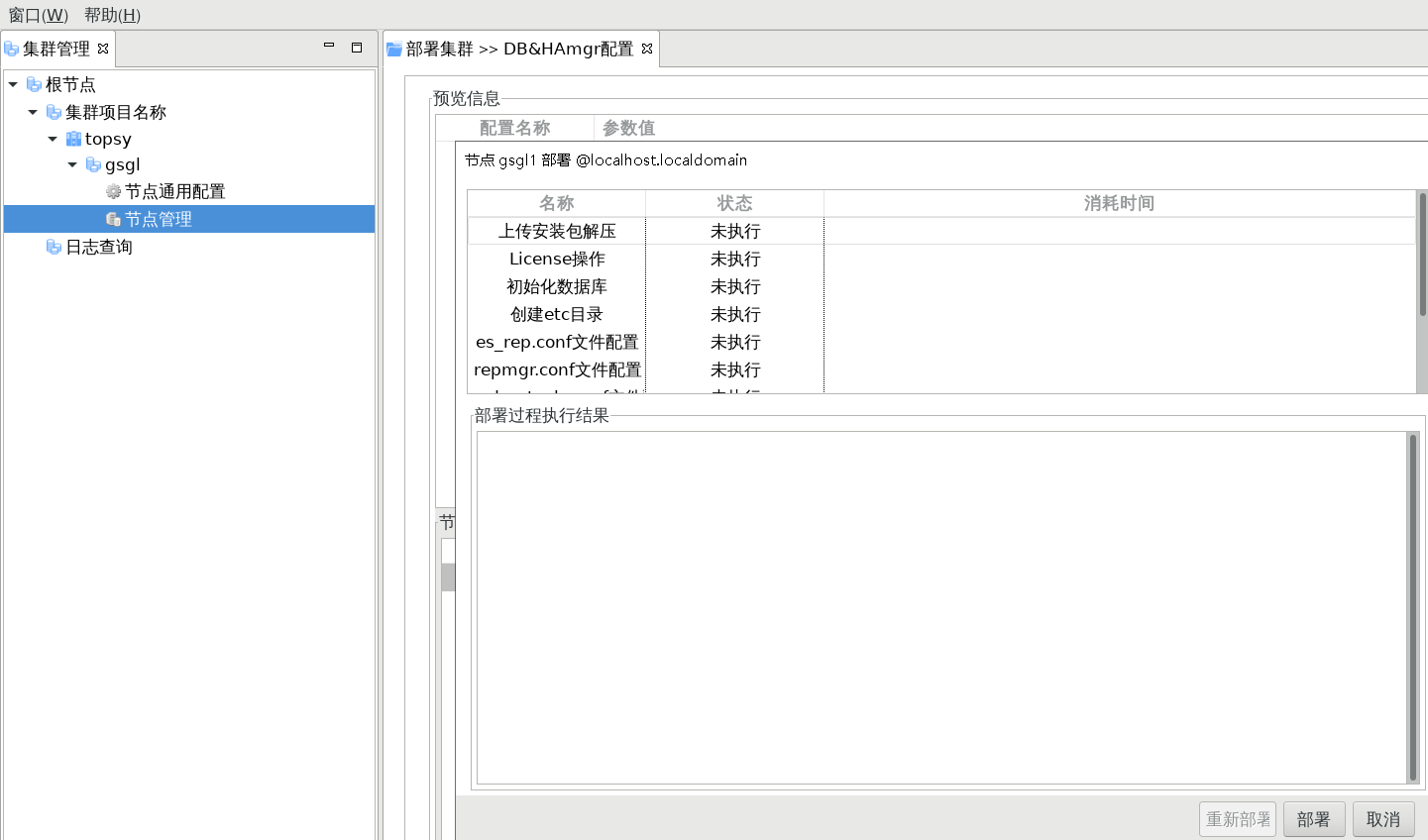
Task: Click the 集群项目名称 tree icon
Action: click(54, 112)
